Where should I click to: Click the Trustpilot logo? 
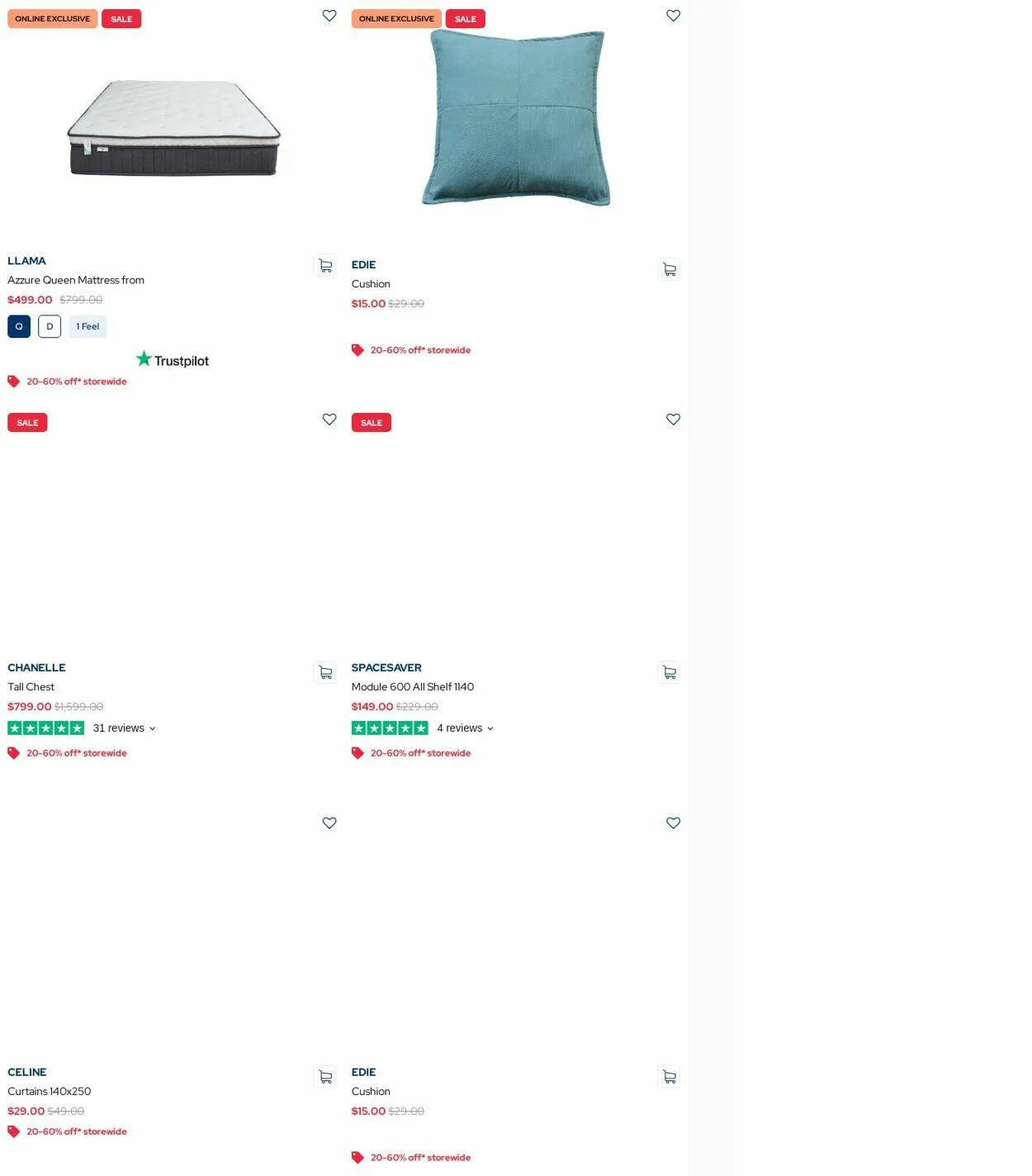click(173, 359)
